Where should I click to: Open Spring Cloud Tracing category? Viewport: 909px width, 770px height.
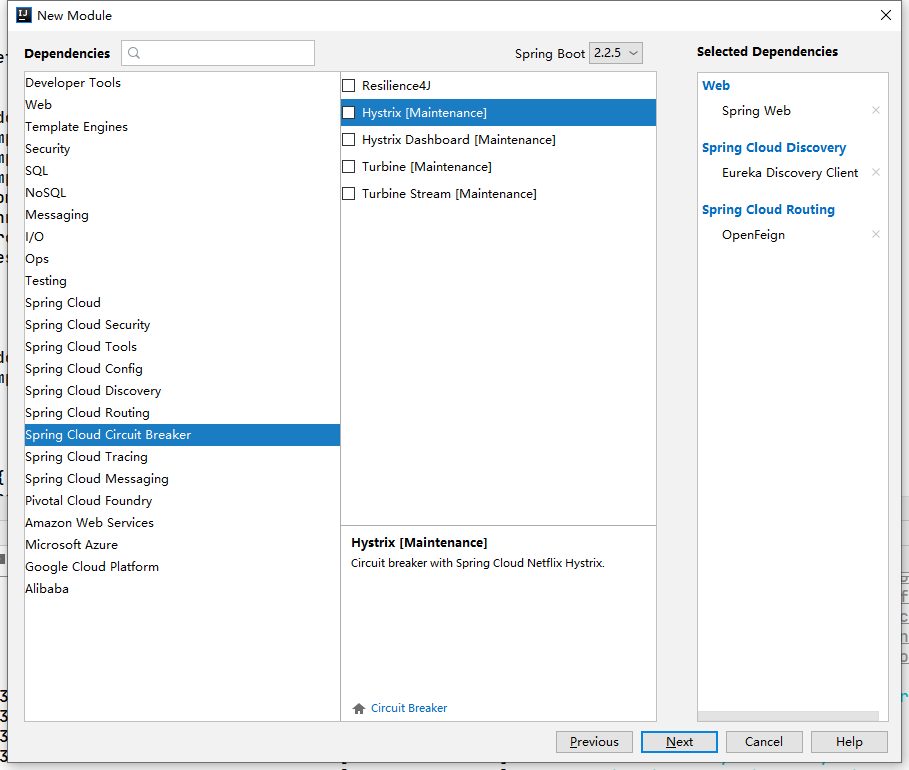click(x=182, y=457)
